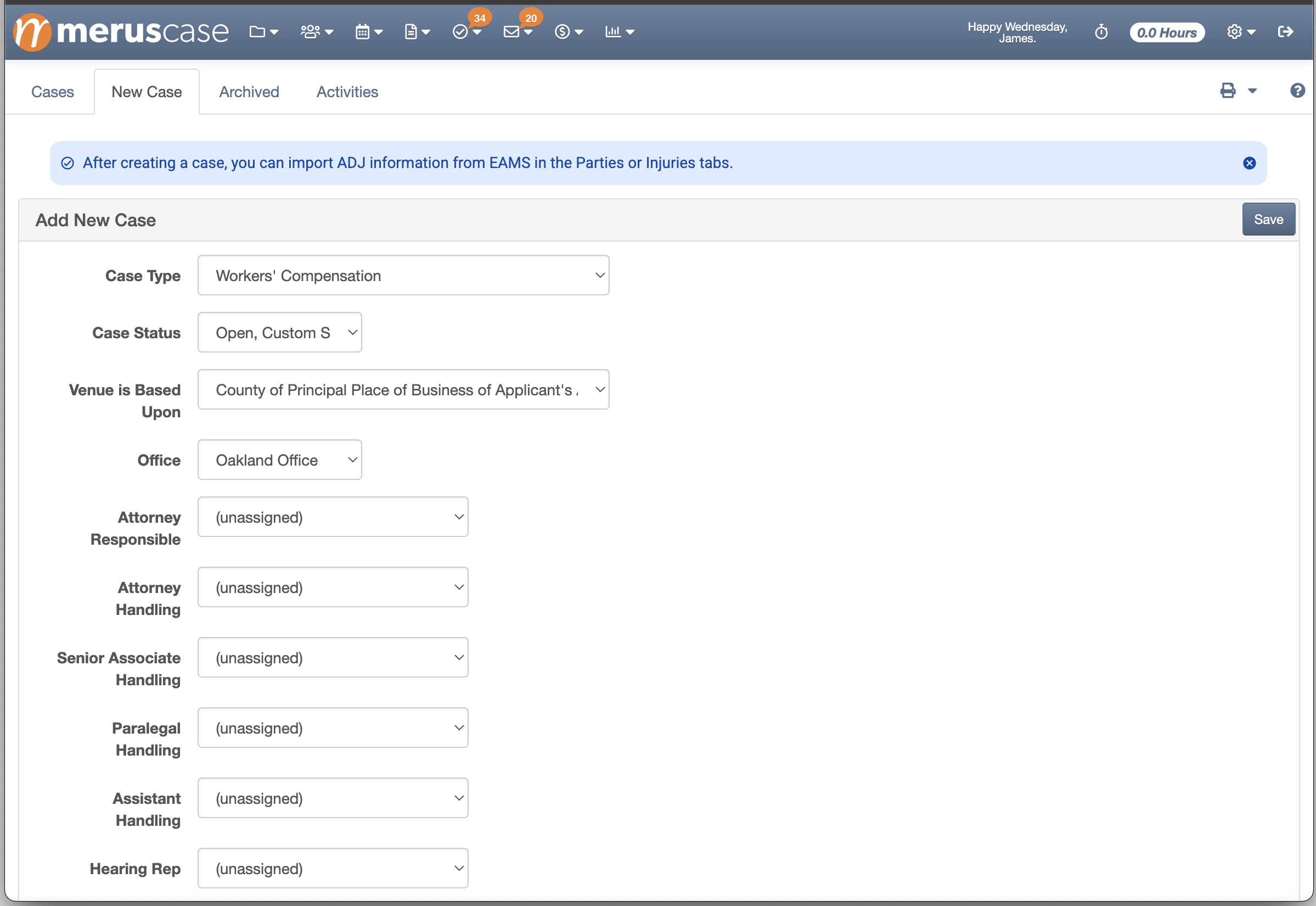Open the Attorney Handling dropdown
Viewport: 1316px width, 906px height.
click(x=333, y=588)
